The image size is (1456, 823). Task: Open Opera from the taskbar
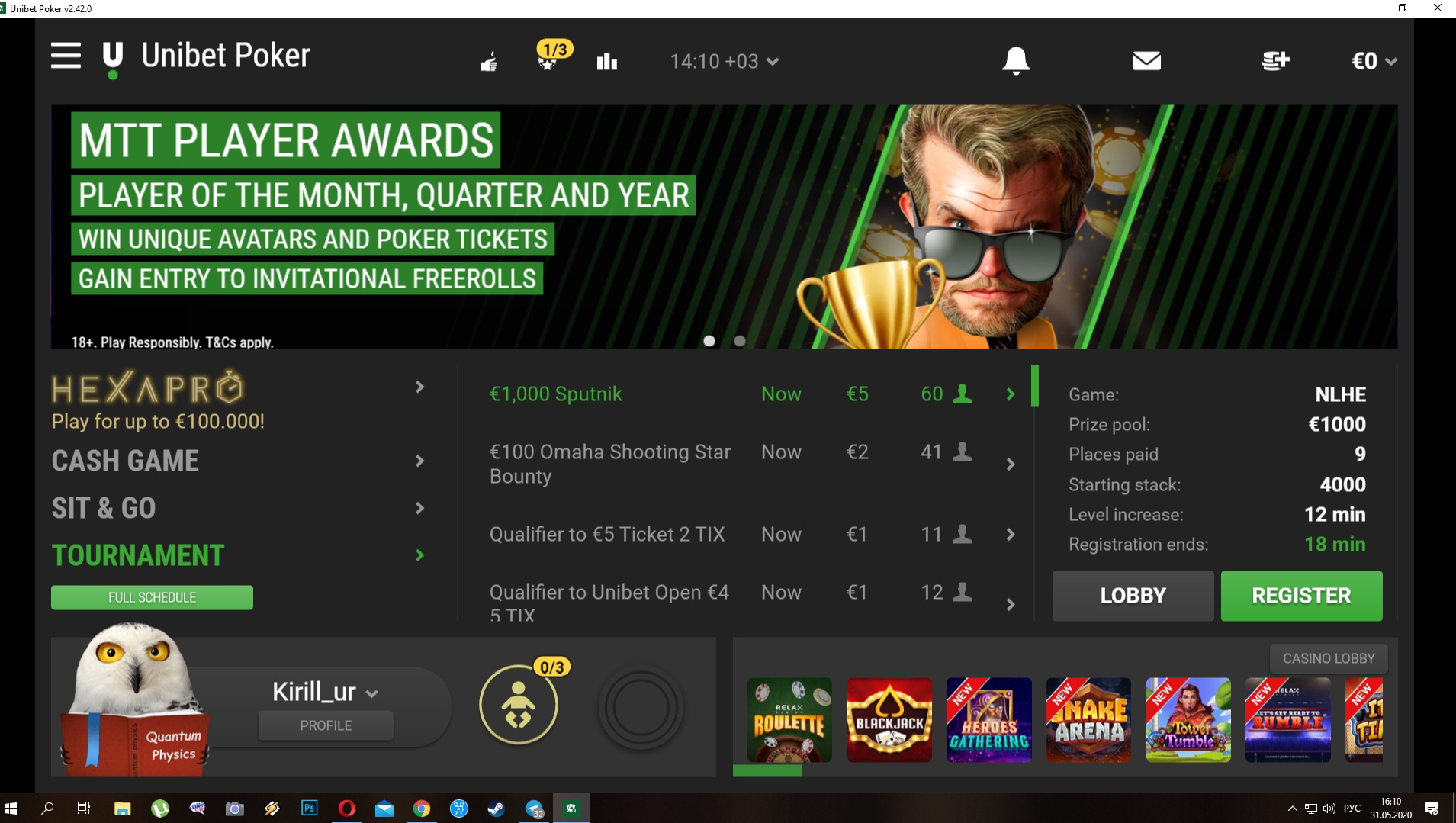tap(346, 809)
